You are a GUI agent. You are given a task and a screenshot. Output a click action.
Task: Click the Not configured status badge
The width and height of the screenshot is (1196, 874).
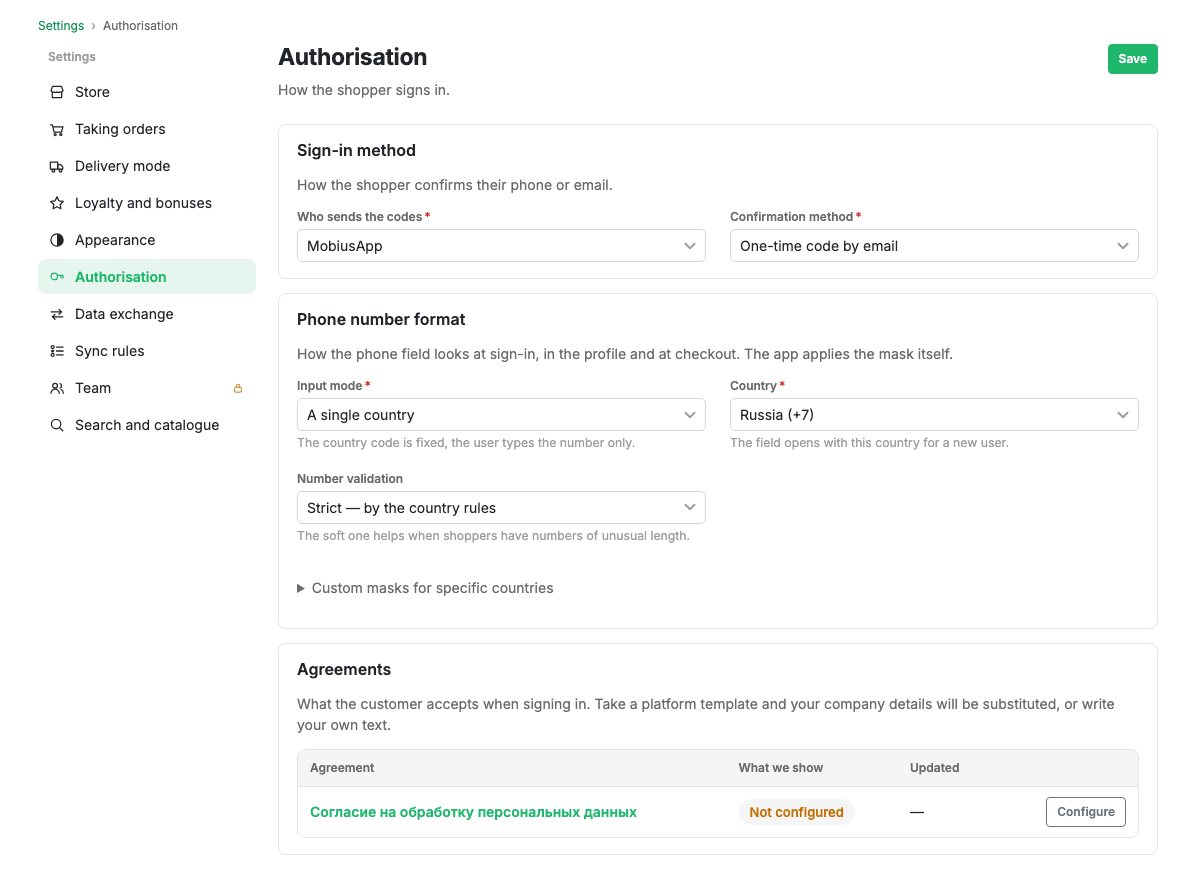pos(796,812)
